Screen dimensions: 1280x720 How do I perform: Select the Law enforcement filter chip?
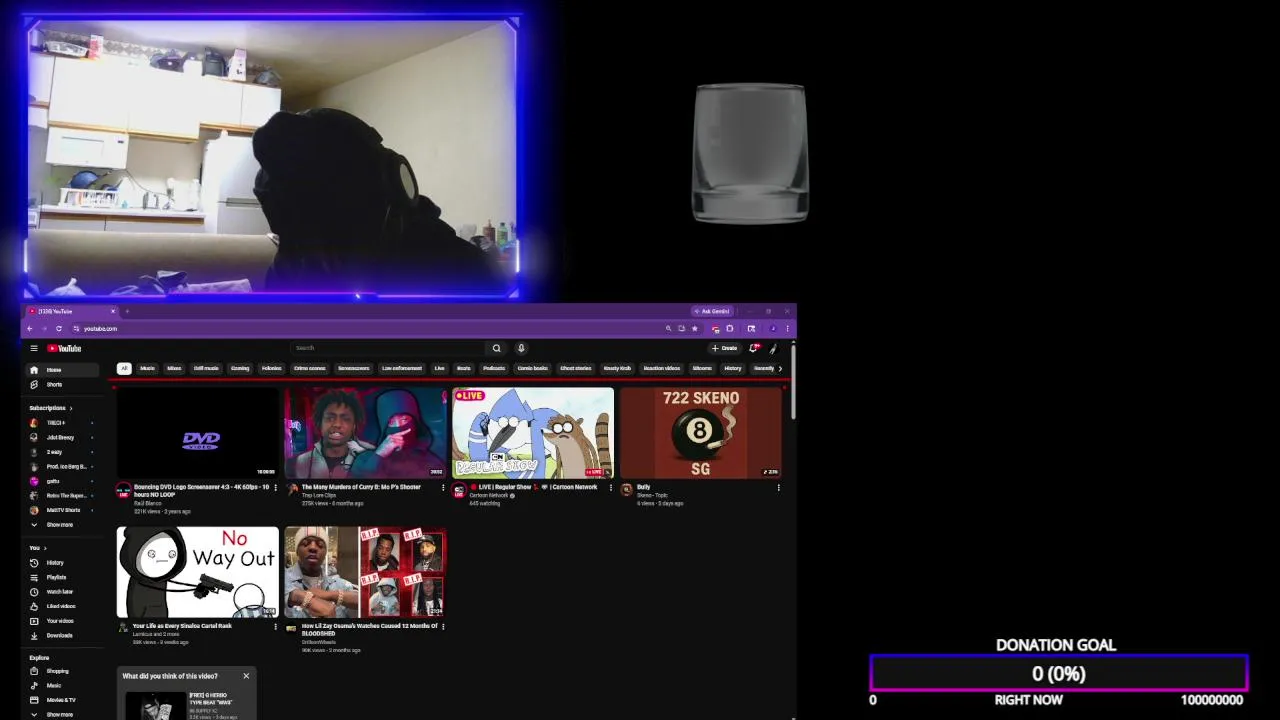click(x=402, y=368)
